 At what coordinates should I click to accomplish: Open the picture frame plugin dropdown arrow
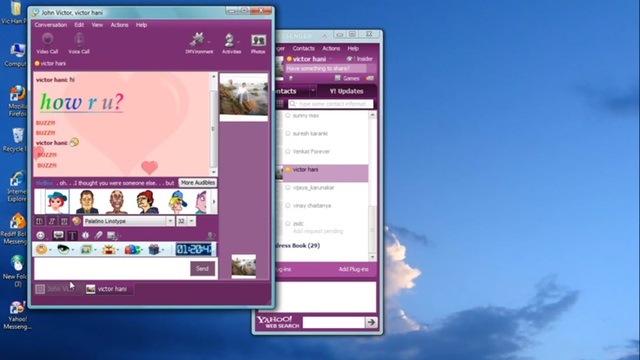95,250
